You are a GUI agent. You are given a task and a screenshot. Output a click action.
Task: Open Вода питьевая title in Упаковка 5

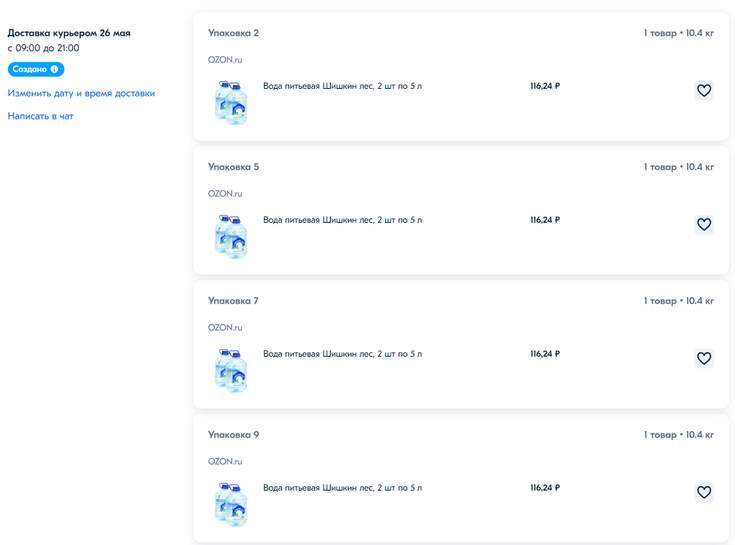tap(342, 220)
